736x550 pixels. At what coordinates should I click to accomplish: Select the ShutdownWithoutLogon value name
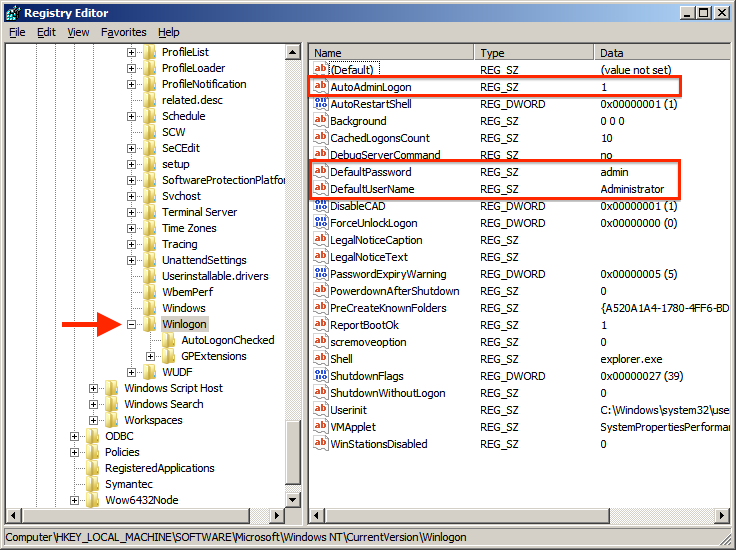point(388,393)
